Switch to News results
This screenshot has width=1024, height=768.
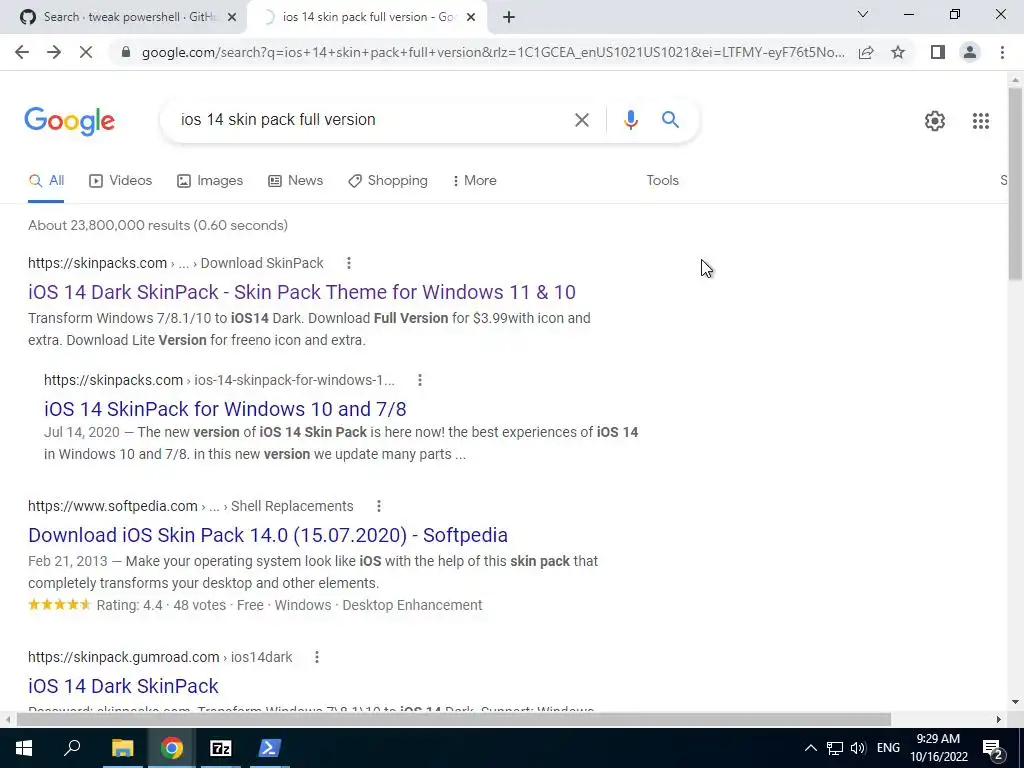(295, 181)
